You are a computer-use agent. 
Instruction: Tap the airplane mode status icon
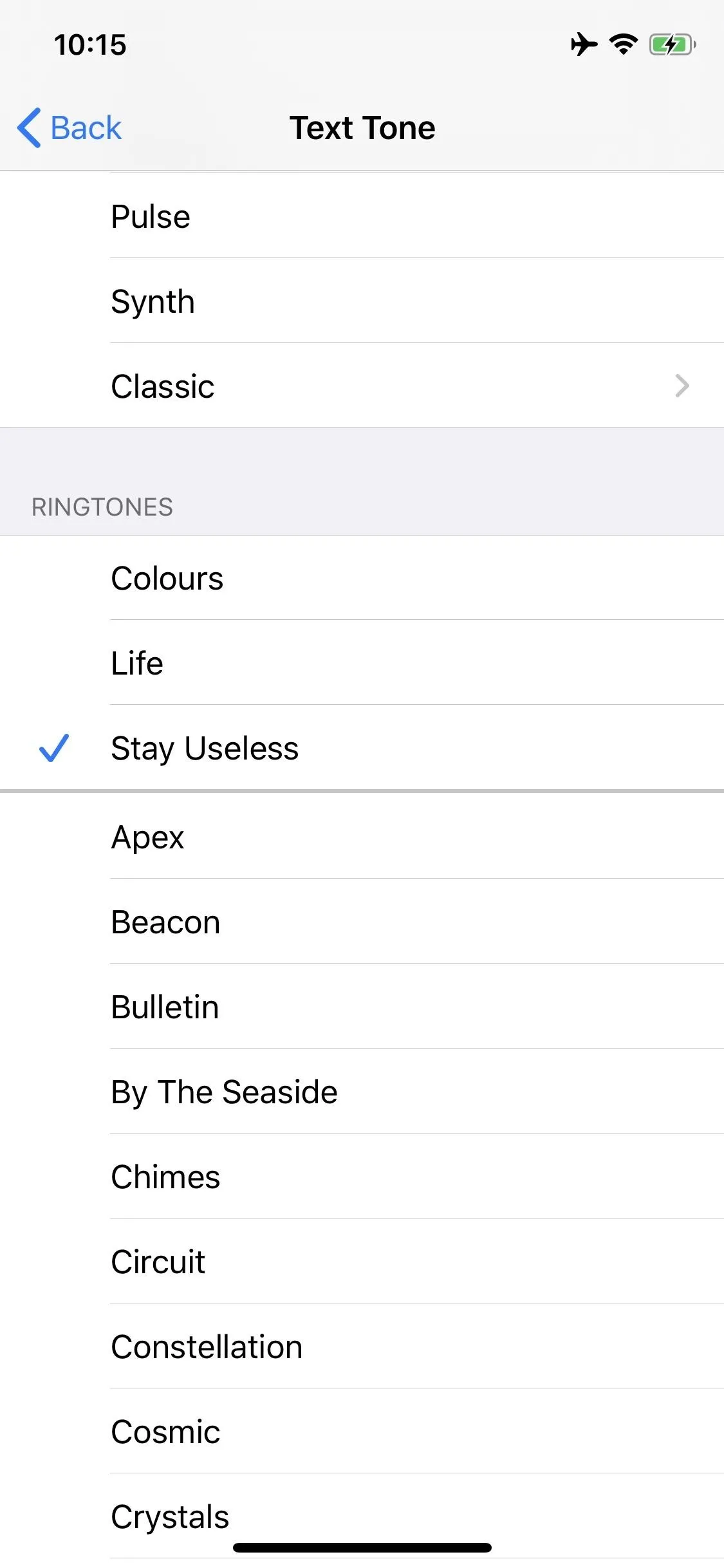(584, 44)
